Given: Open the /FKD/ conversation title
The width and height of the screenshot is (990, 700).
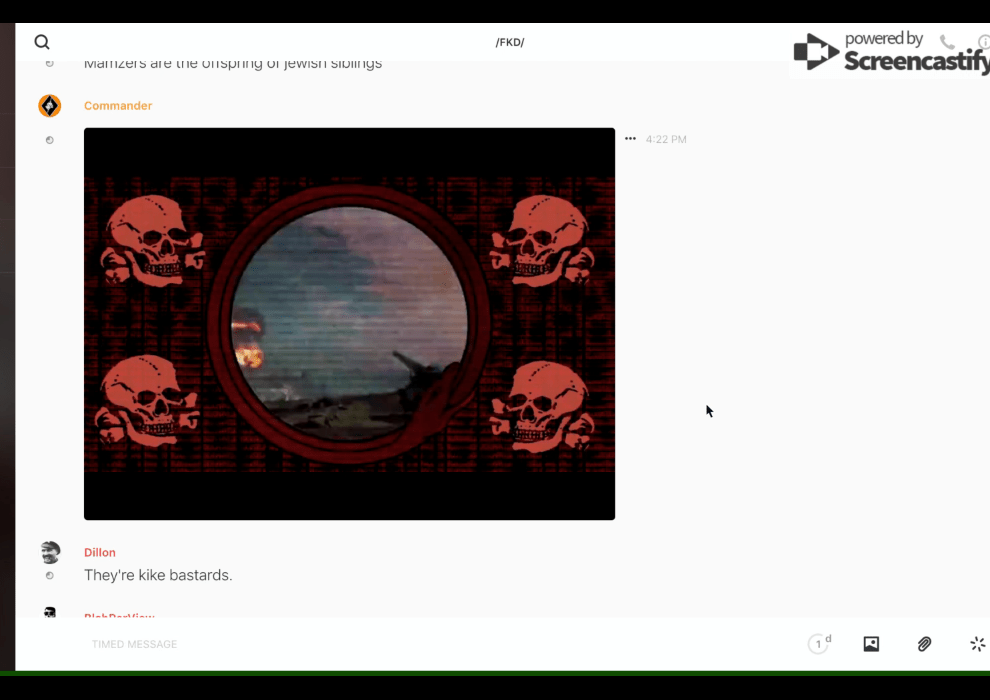Looking at the screenshot, I should coord(510,42).
